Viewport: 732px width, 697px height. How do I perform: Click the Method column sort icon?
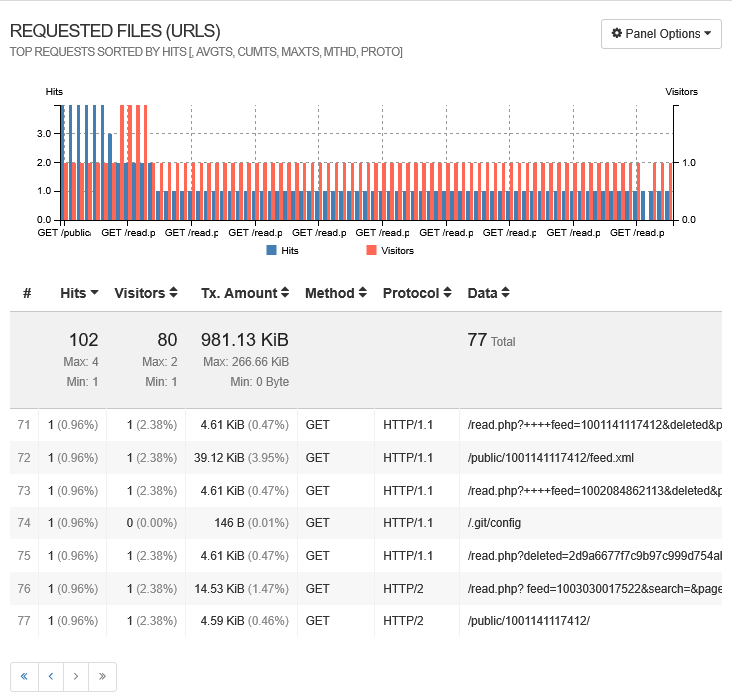(363, 293)
